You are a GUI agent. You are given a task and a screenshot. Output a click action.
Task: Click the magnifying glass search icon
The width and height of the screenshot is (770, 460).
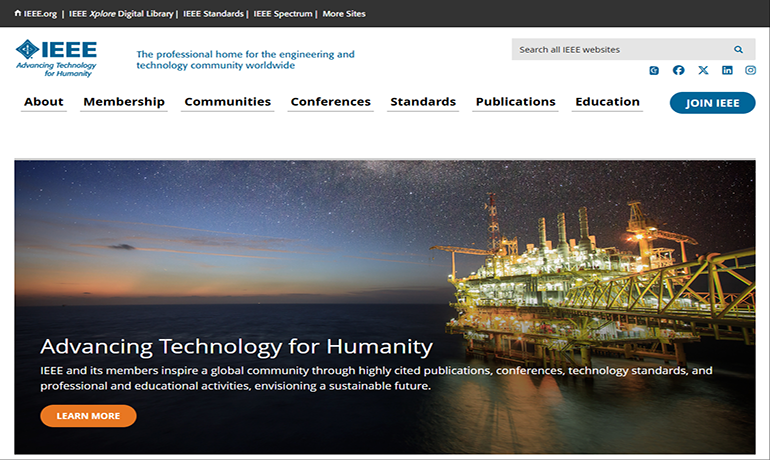click(x=738, y=49)
